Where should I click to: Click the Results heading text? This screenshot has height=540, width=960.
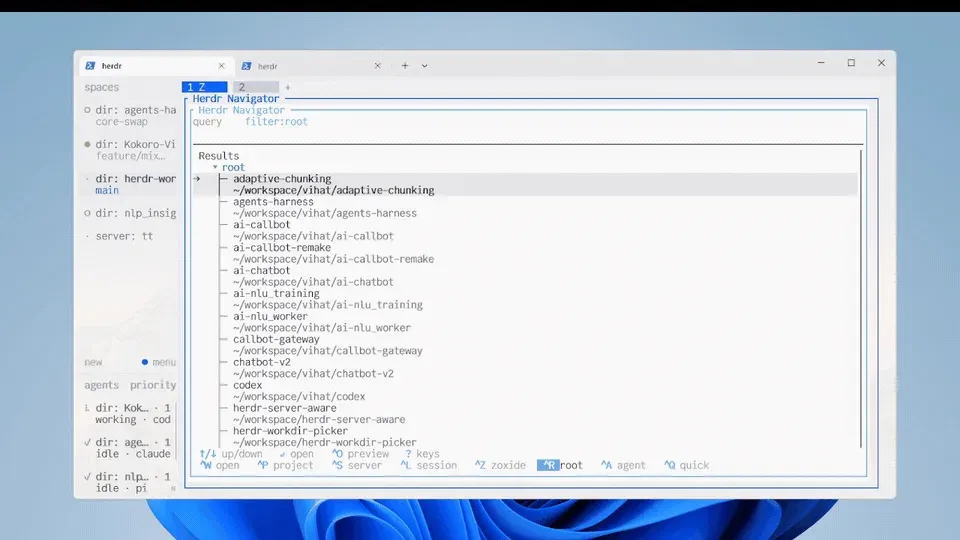pos(219,156)
